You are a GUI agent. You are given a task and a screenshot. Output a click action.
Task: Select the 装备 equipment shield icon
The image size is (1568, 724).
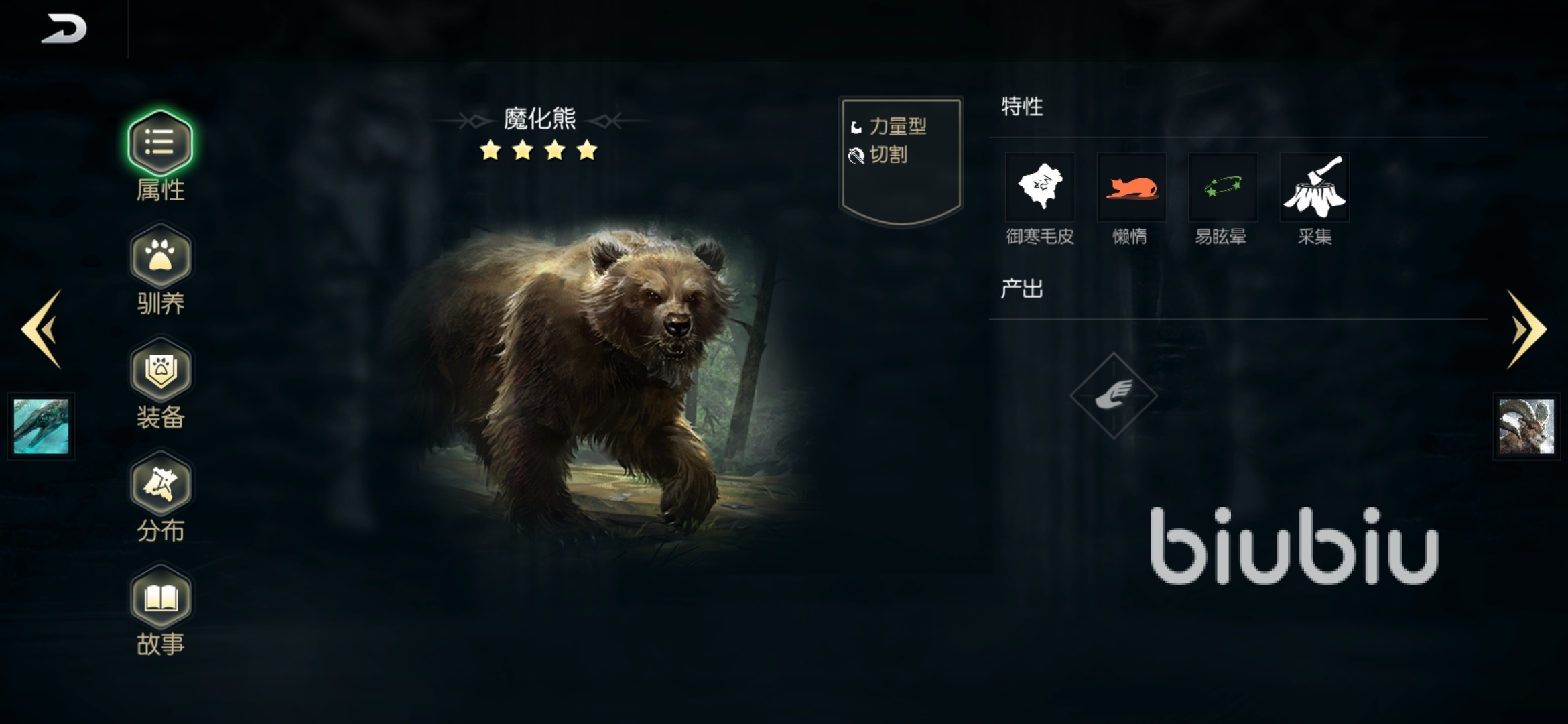(x=161, y=370)
